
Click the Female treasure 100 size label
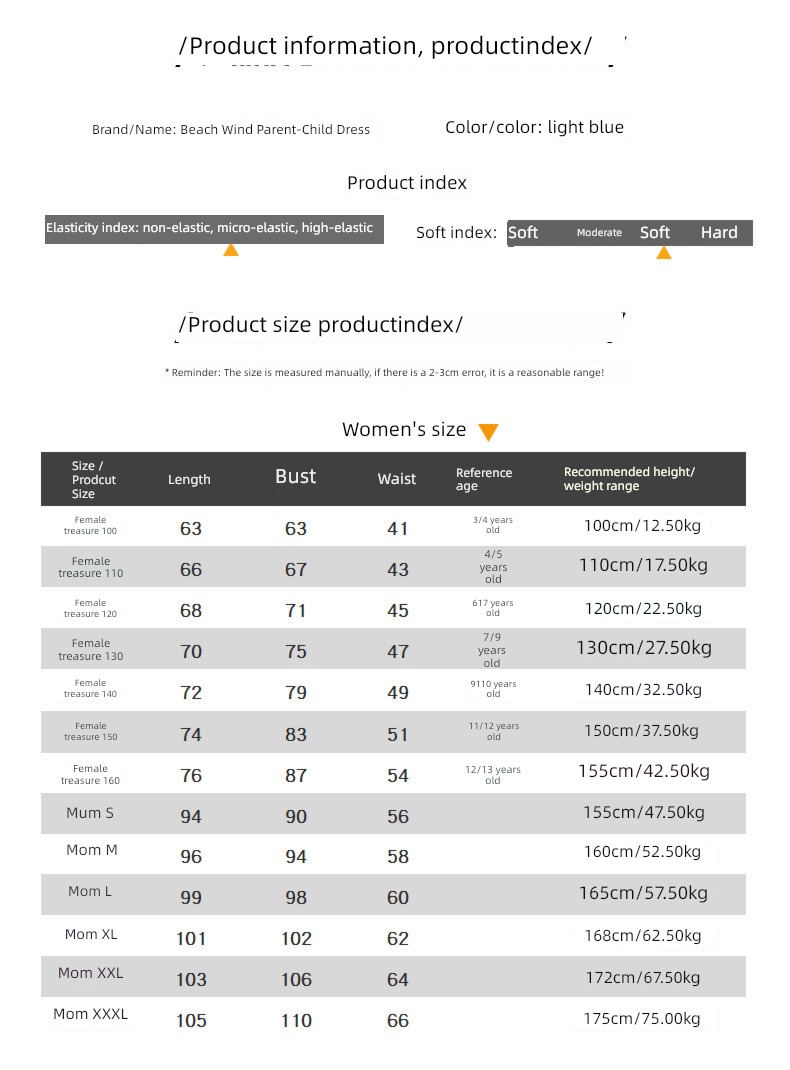tap(90, 526)
